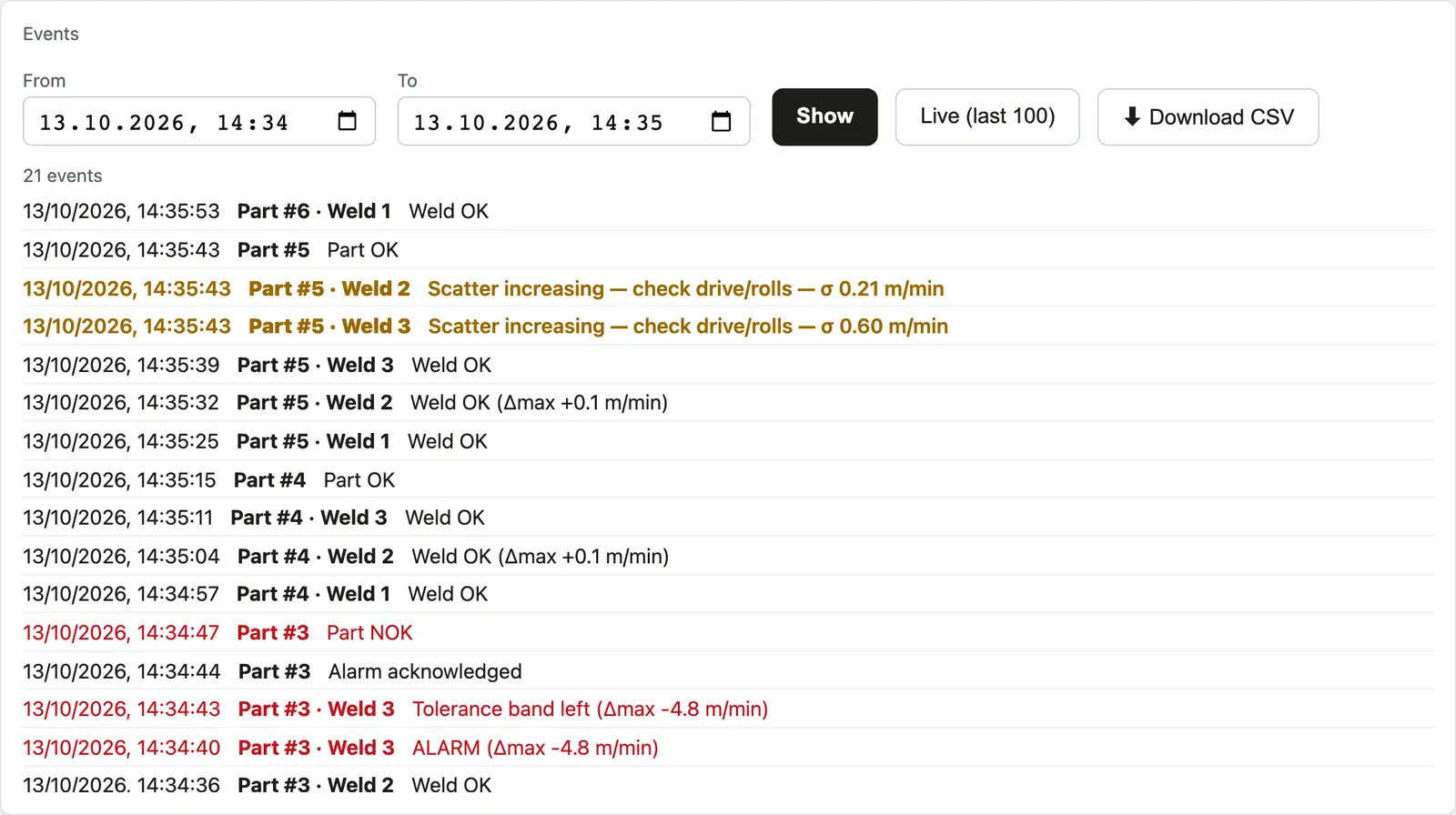Click the Part #3 Part NOK event
This screenshot has height=815, width=1456.
[728, 632]
